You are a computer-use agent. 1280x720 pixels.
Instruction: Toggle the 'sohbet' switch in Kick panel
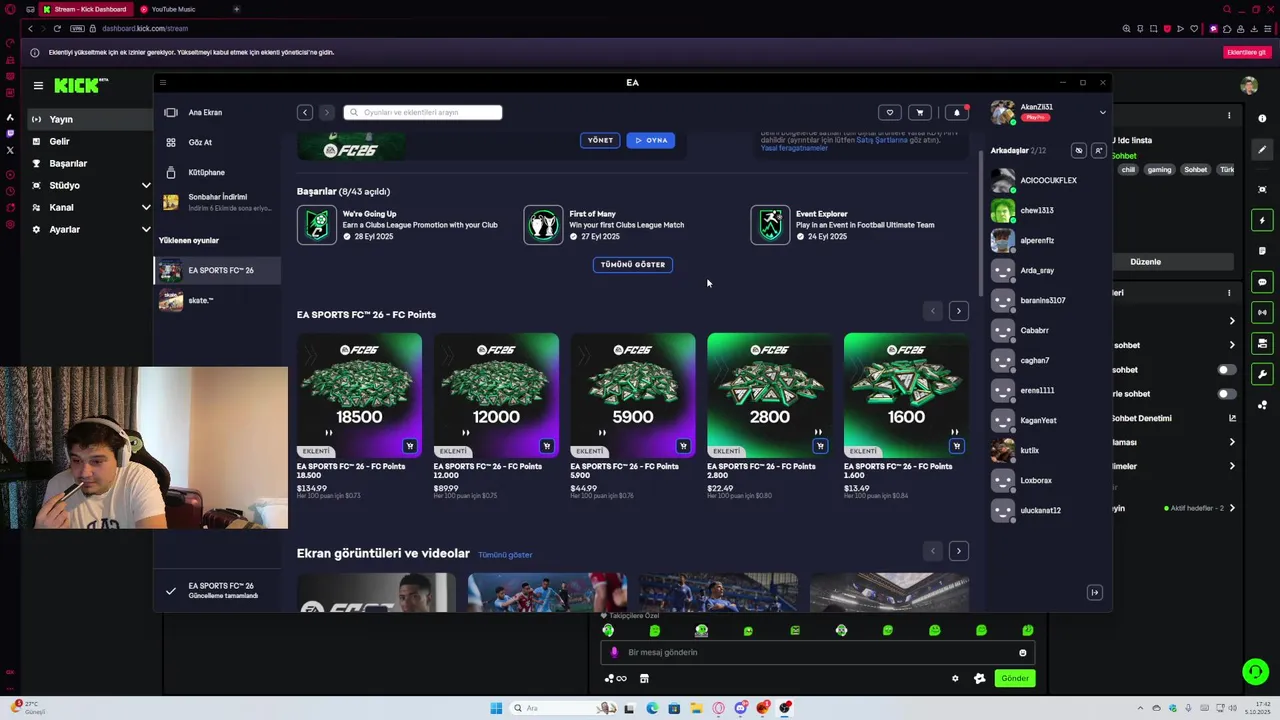tap(1226, 370)
